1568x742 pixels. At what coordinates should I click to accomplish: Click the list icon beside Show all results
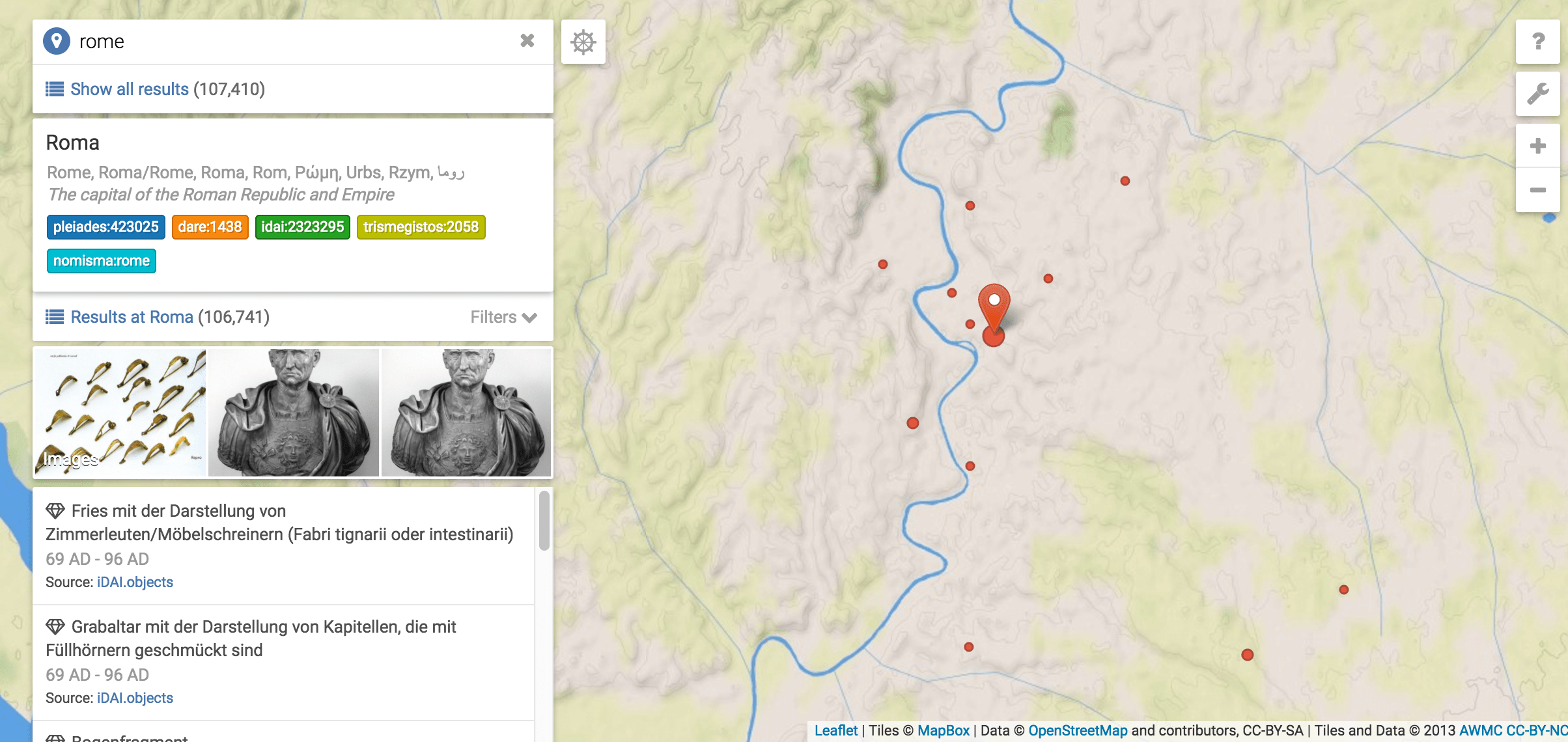point(54,89)
